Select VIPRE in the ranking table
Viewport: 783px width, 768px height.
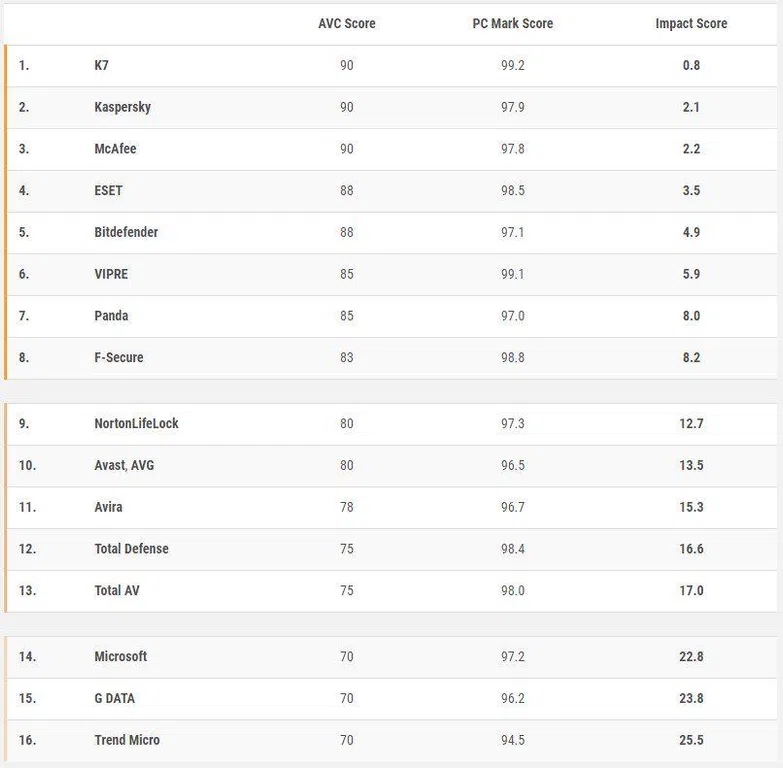click(111, 274)
